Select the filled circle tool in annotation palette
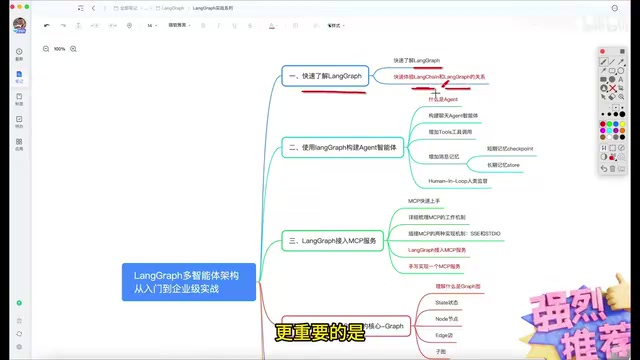 coord(612,80)
